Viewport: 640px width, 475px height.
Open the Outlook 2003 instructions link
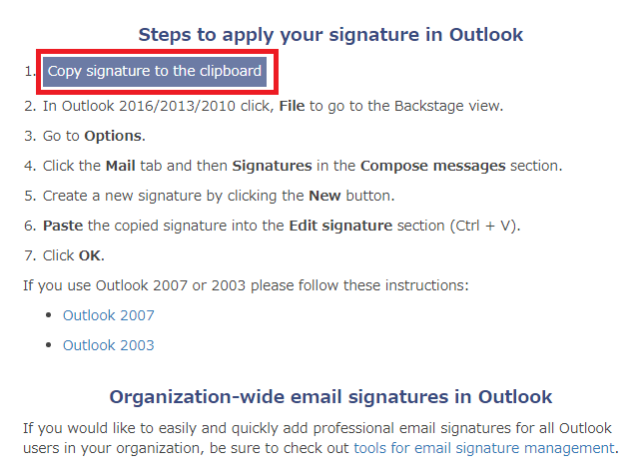pyautogui.click(x=108, y=346)
